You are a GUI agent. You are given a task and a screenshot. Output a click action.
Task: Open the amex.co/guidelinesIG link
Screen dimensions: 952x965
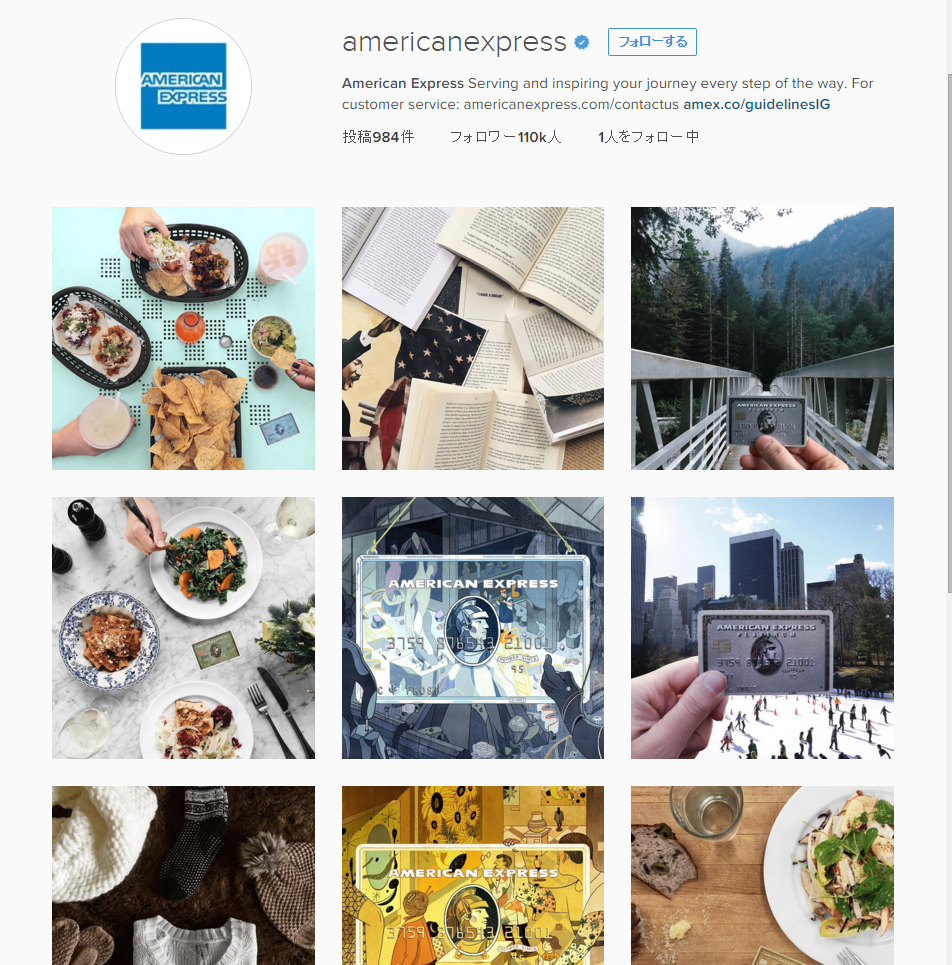[x=756, y=104]
